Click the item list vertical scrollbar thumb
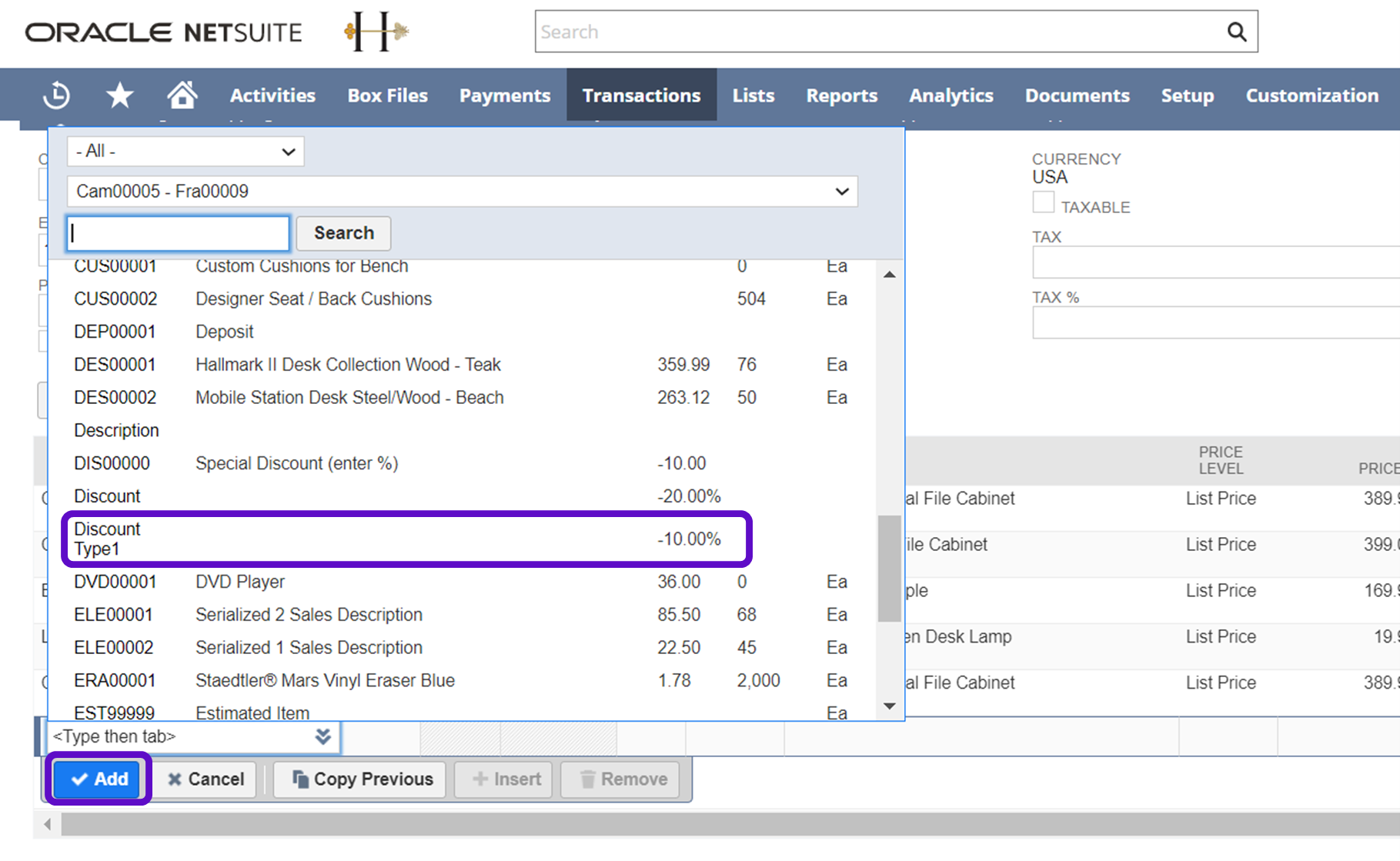Screen dimensions: 1400x861 coord(889,568)
